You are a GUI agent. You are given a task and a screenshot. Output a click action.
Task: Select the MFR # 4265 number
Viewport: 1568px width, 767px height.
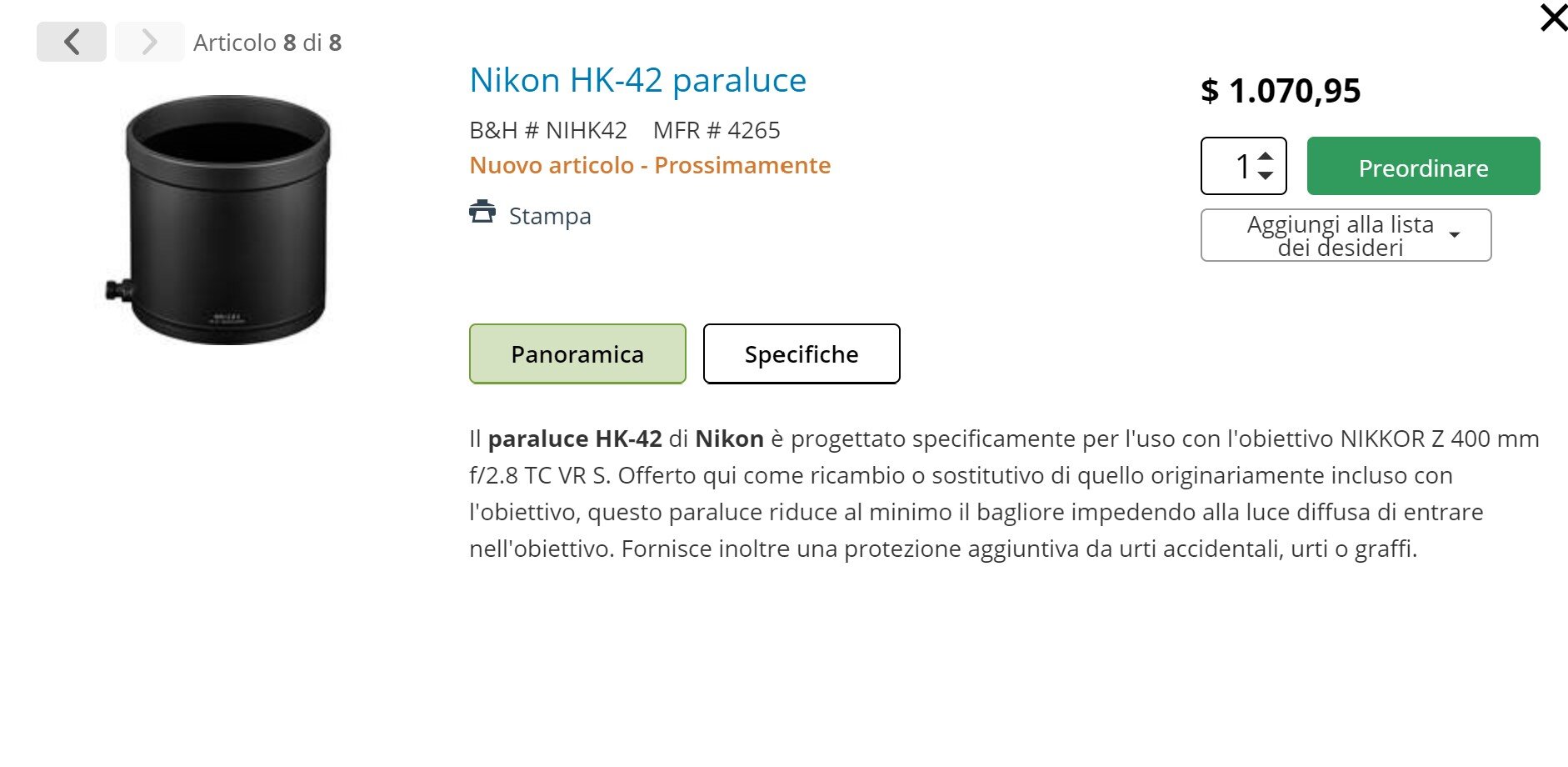(x=717, y=130)
